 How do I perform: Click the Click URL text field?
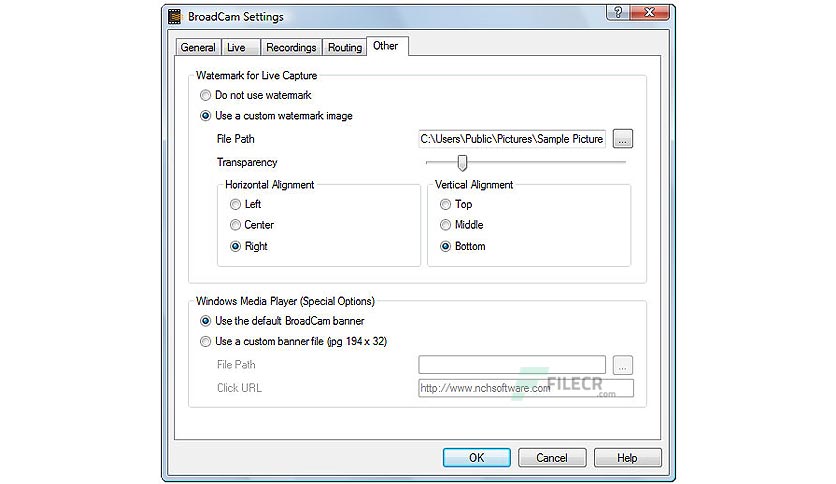click(x=526, y=388)
